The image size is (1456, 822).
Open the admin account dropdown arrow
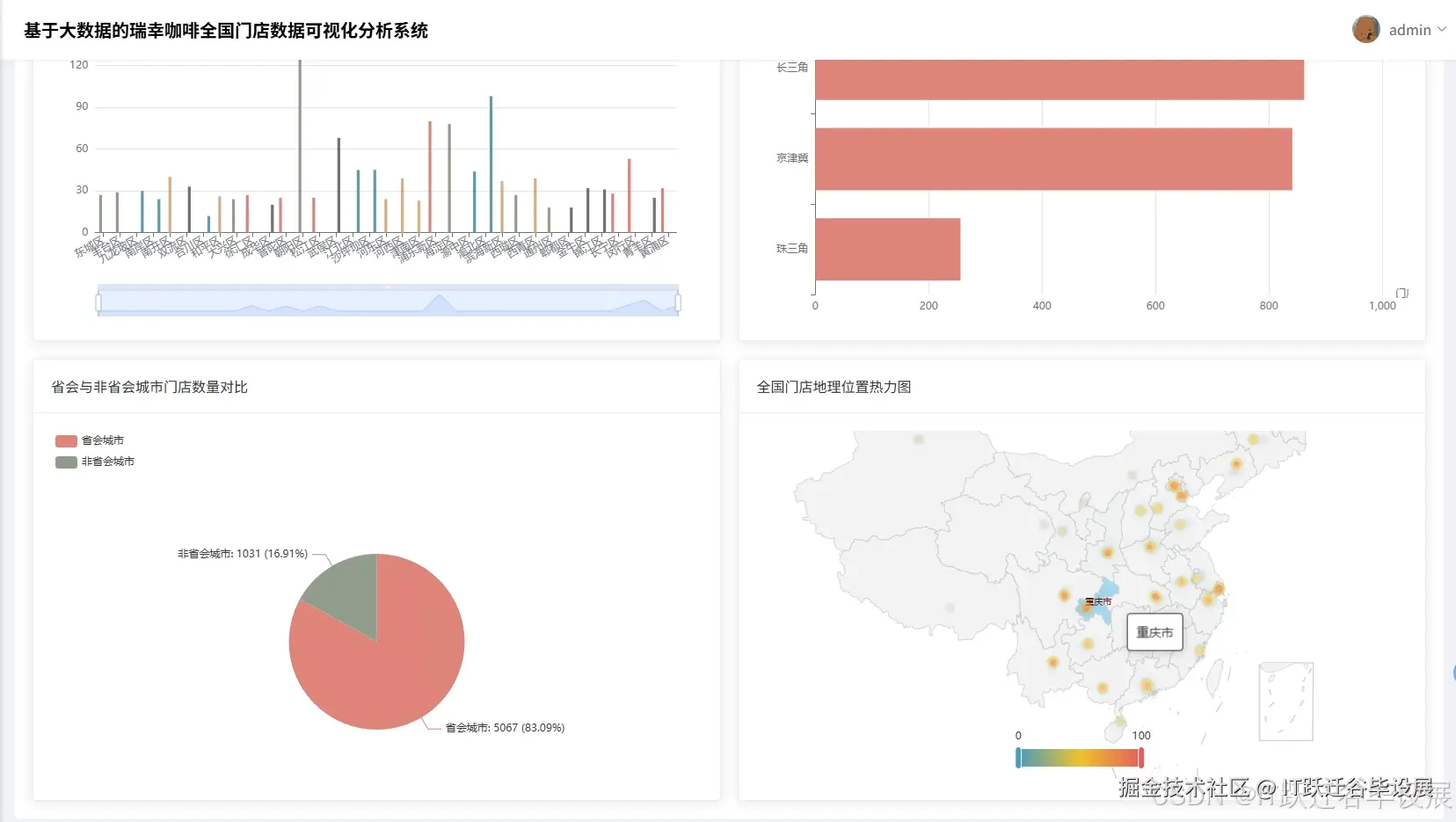(x=1441, y=30)
